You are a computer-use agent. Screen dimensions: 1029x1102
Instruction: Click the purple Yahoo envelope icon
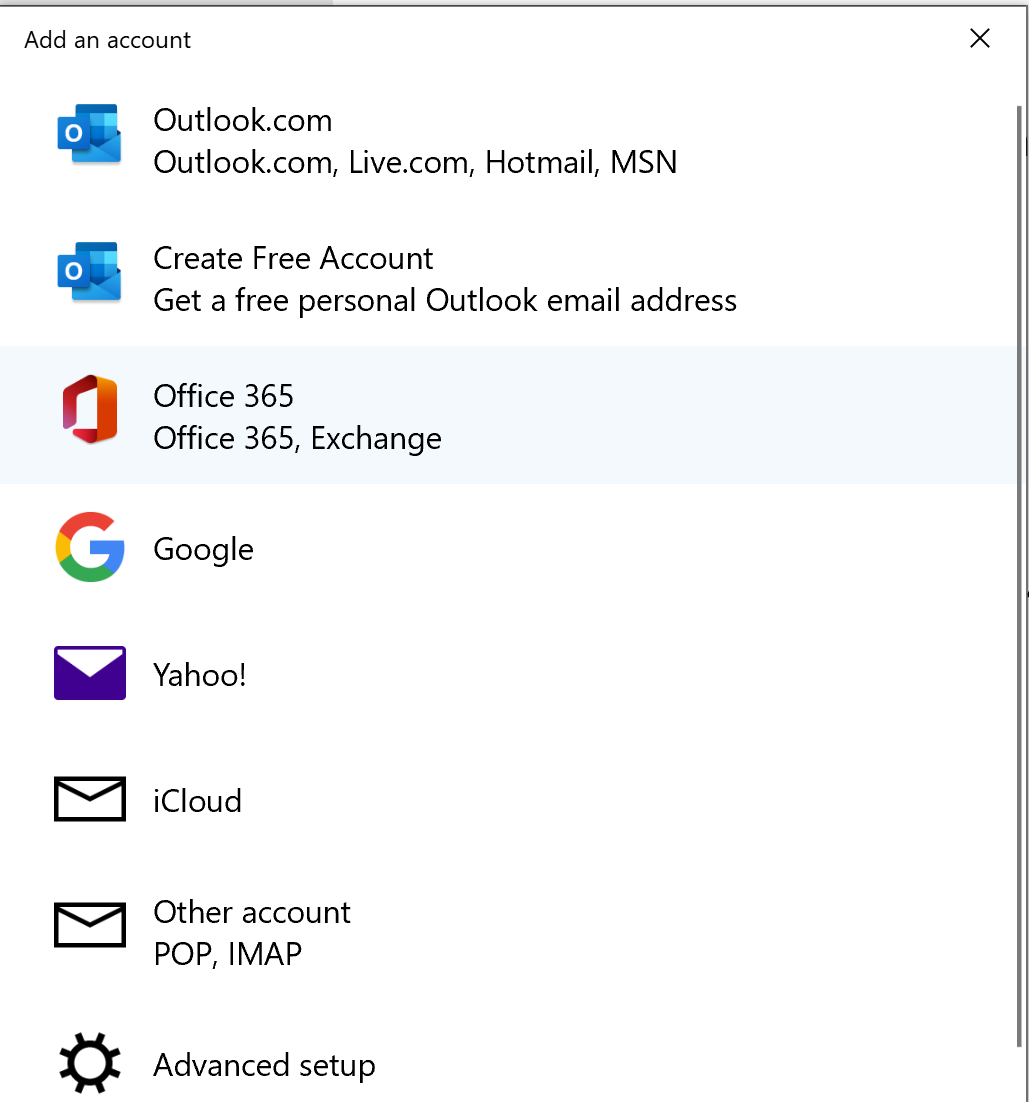coord(89,673)
